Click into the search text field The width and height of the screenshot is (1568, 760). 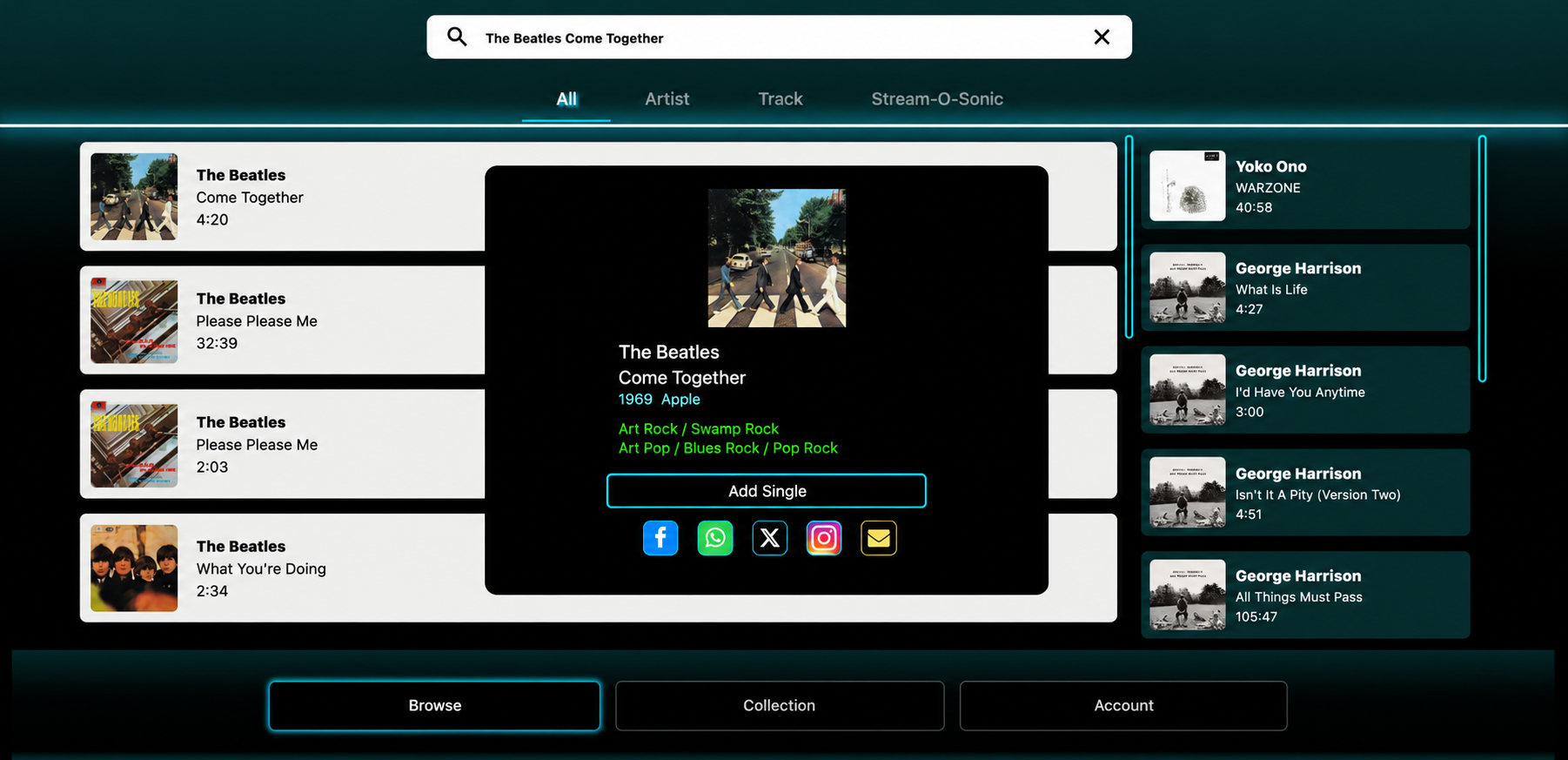(x=779, y=37)
